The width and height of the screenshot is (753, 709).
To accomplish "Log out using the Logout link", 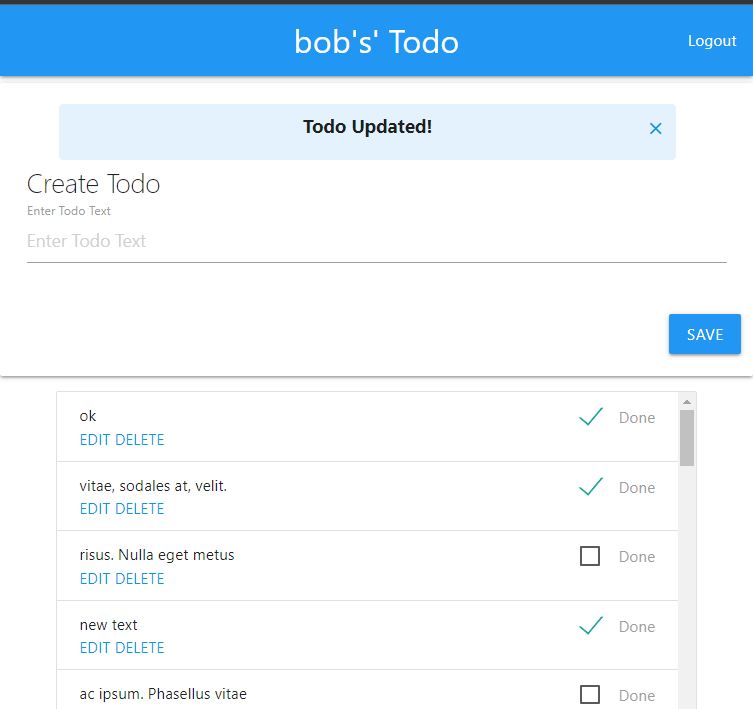I will click(x=712, y=41).
